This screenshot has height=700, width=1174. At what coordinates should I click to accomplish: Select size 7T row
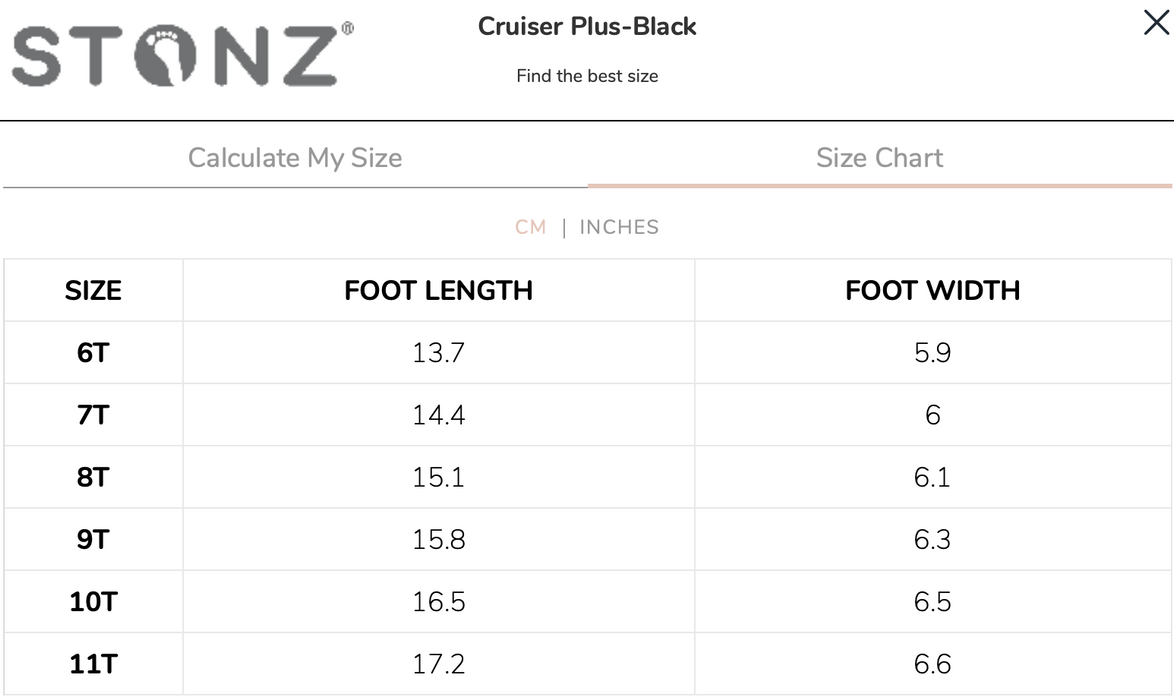93,415
